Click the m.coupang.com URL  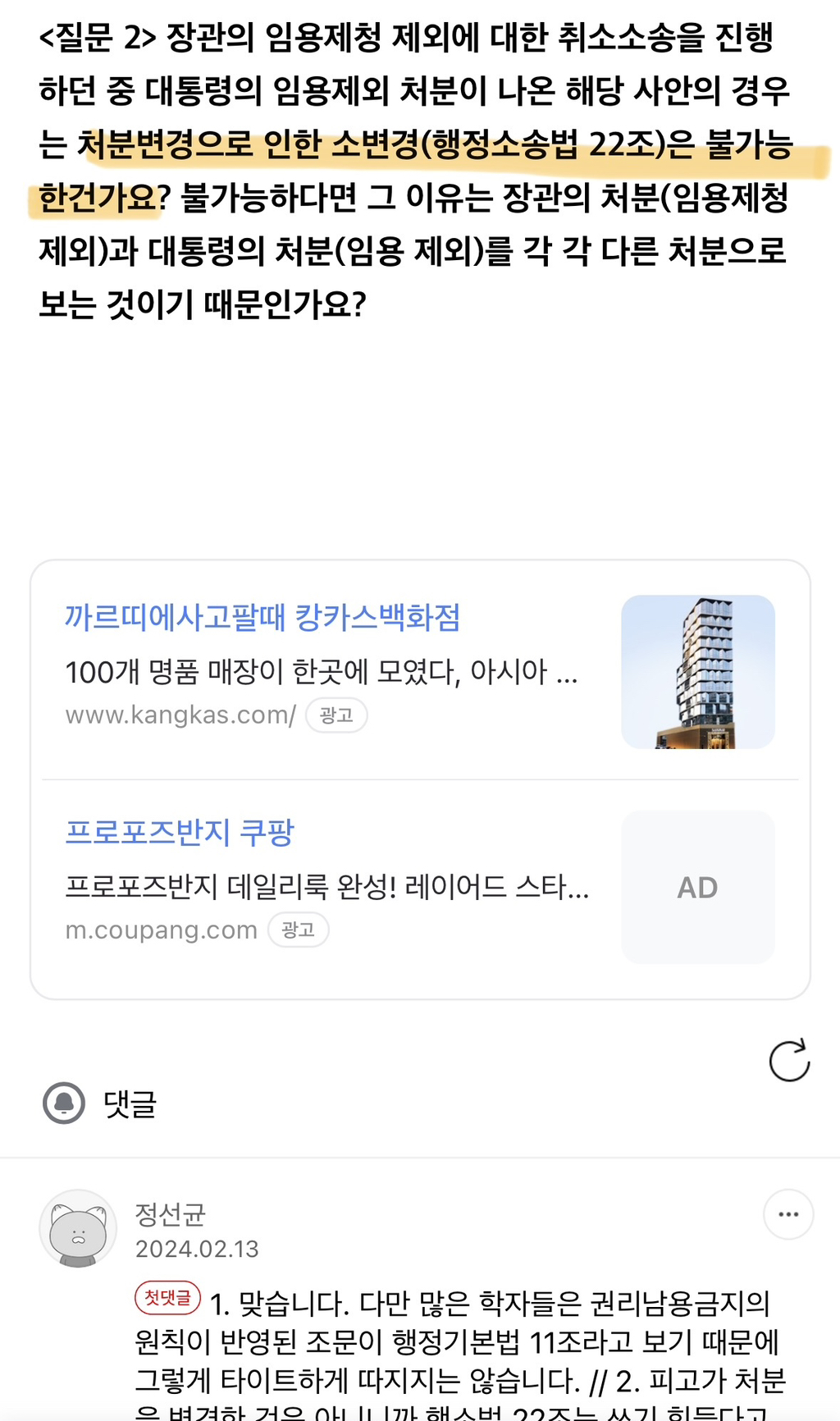162,930
